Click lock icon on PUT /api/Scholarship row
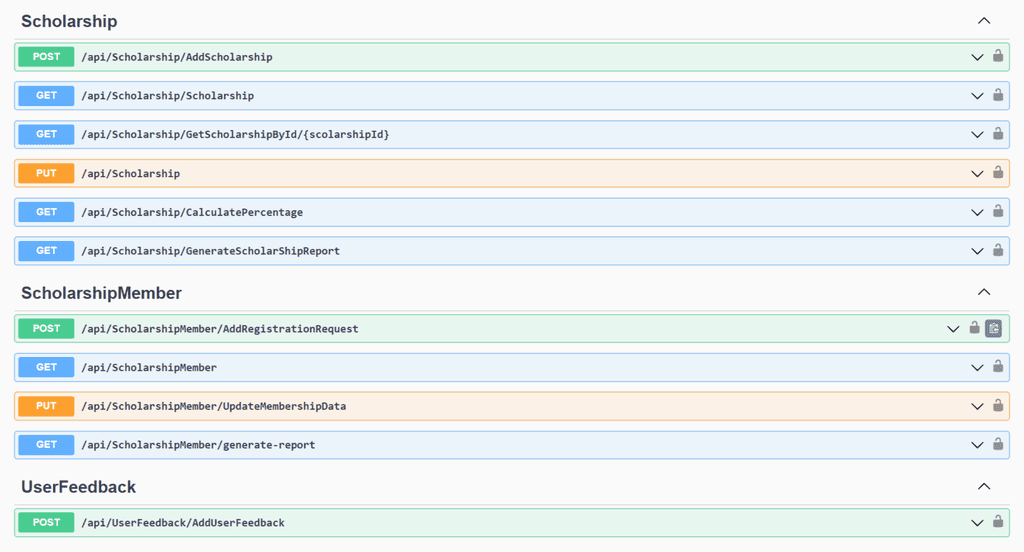The image size is (1024, 552). (998, 172)
